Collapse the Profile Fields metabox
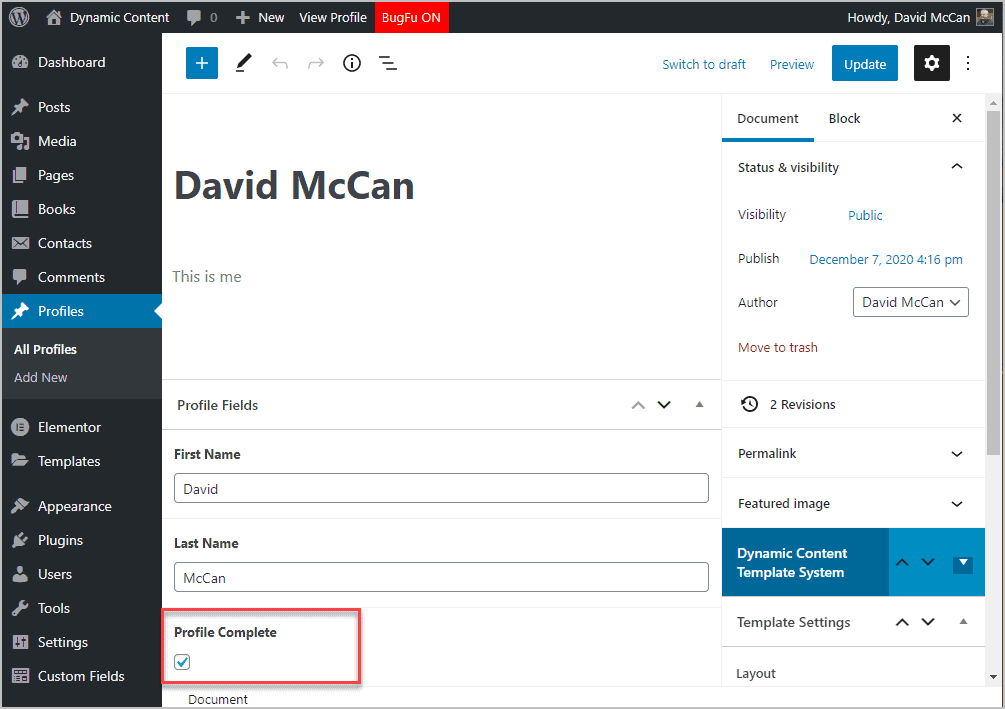 [x=699, y=405]
